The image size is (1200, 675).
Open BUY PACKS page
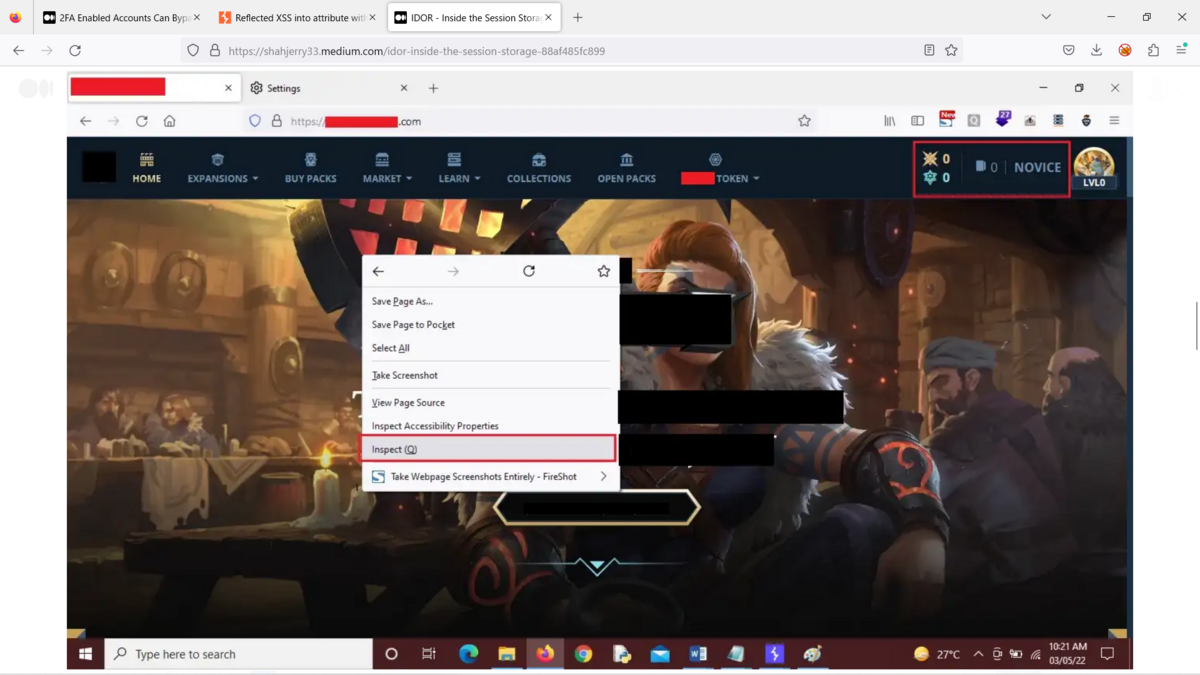point(311,168)
